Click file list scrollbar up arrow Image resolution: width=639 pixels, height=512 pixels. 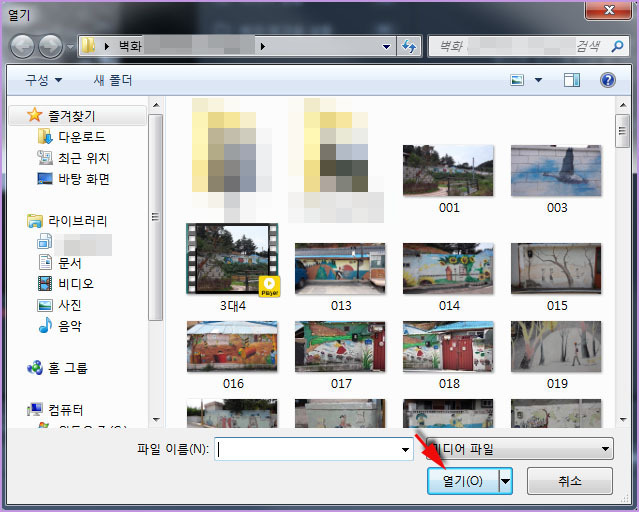point(623,105)
